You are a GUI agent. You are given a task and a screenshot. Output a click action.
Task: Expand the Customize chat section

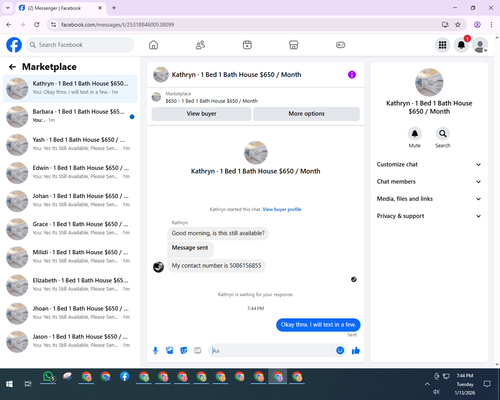[429, 164]
